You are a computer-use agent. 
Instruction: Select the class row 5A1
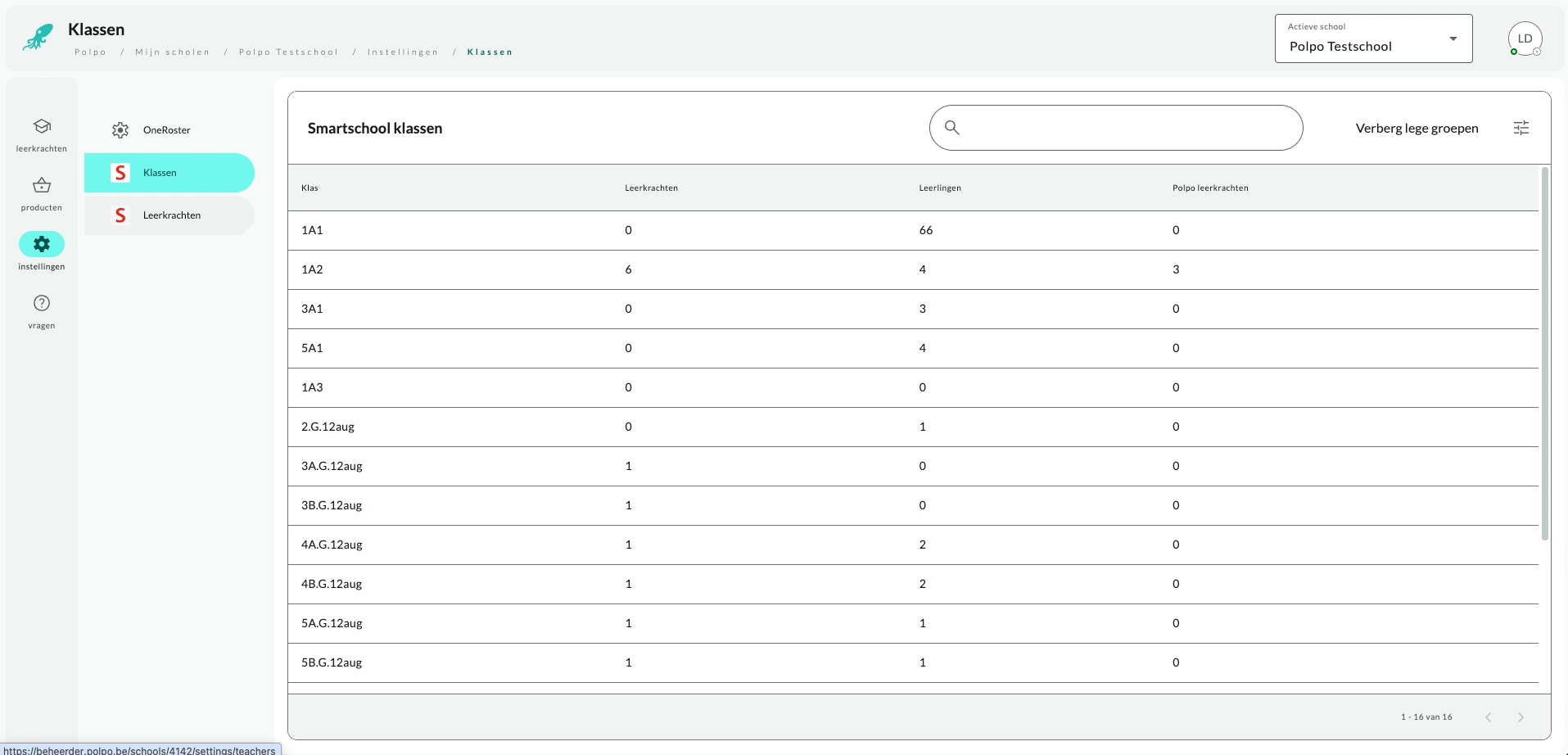click(x=913, y=349)
